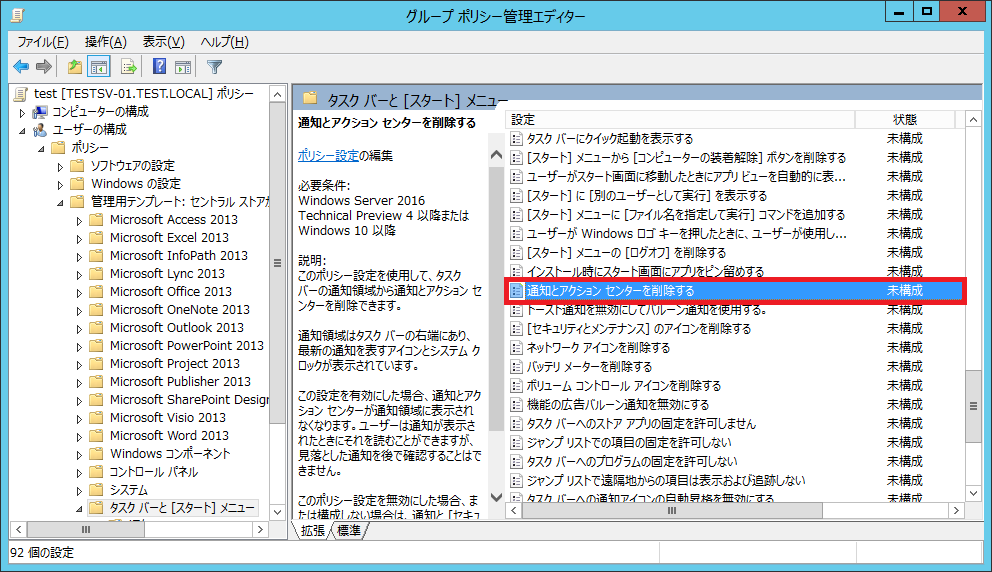Click the Windows コンポーネント folder icon

tap(96, 454)
